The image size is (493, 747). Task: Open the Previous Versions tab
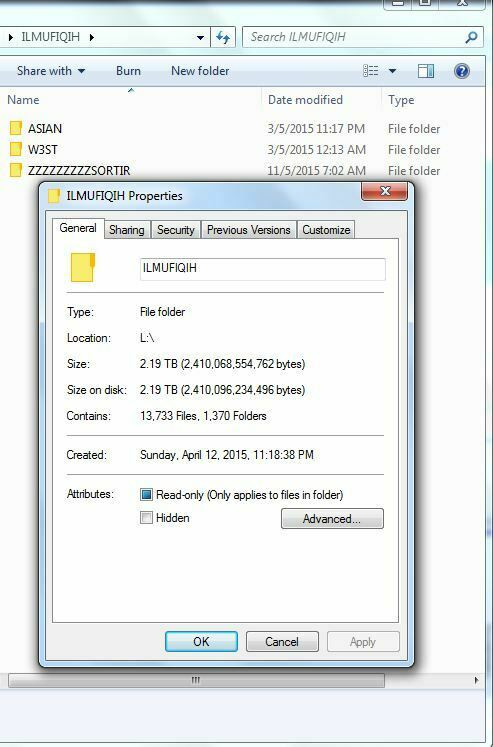[249, 230]
